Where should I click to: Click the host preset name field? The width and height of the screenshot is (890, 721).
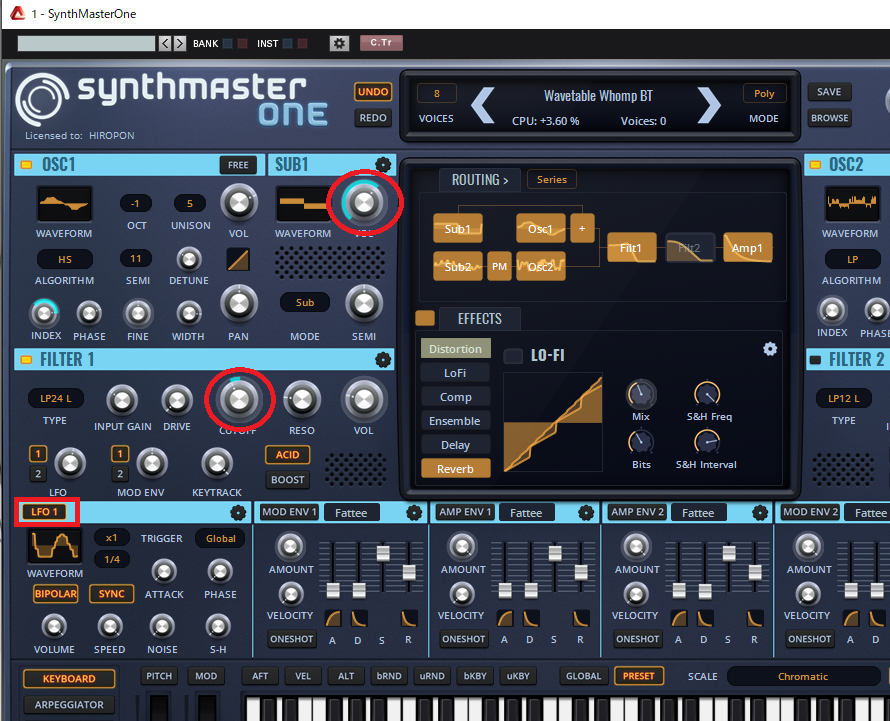point(86,43)
